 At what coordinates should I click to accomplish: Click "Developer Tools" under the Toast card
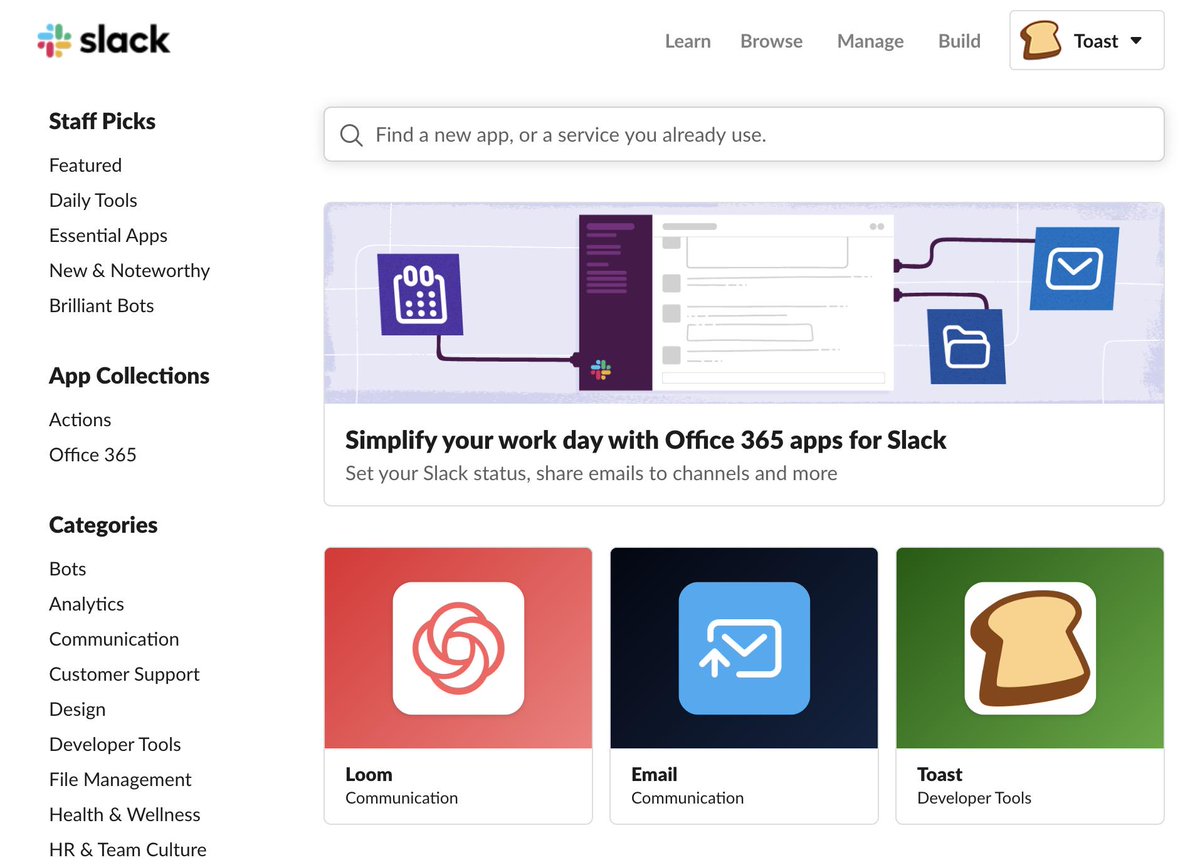[974, 798]
